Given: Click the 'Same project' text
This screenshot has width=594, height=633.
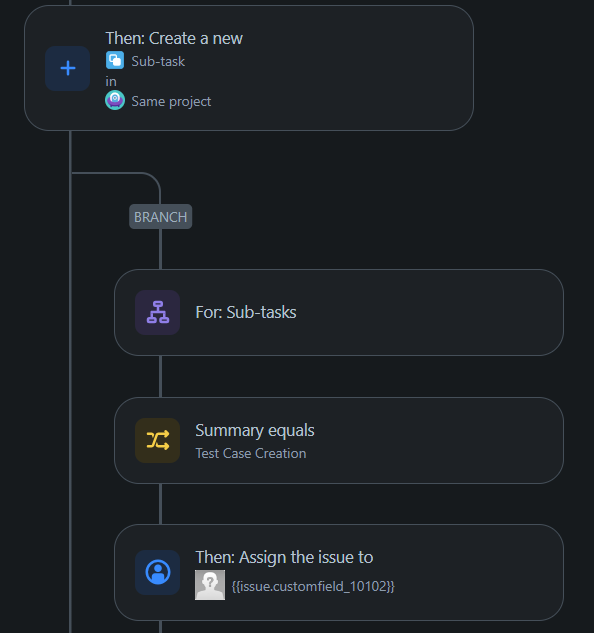Looking at the screenshot, I should pyautogui.click(x=171, y=101).
